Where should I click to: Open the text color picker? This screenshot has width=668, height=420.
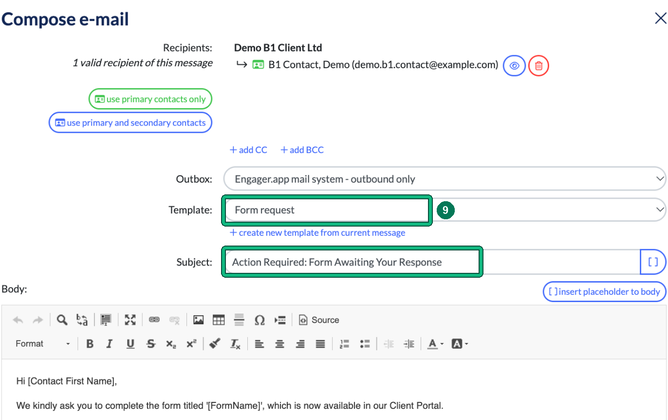click(435, 344)
